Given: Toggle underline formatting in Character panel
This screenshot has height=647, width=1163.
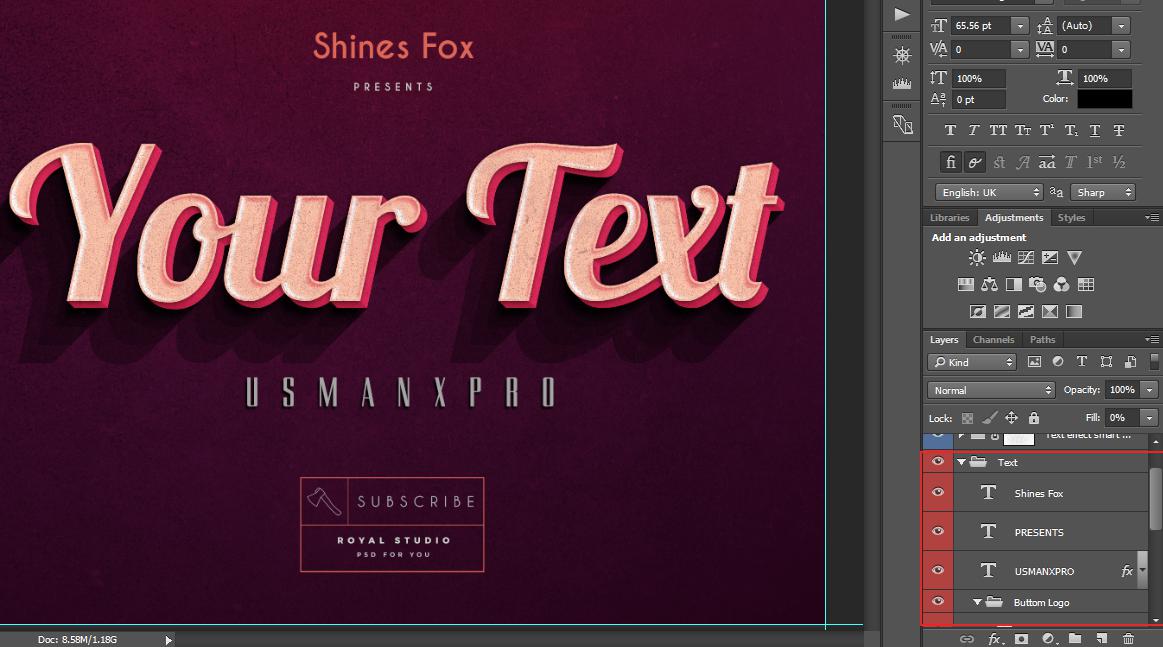Looking at the screenshot, I should tap(1094, 129).
